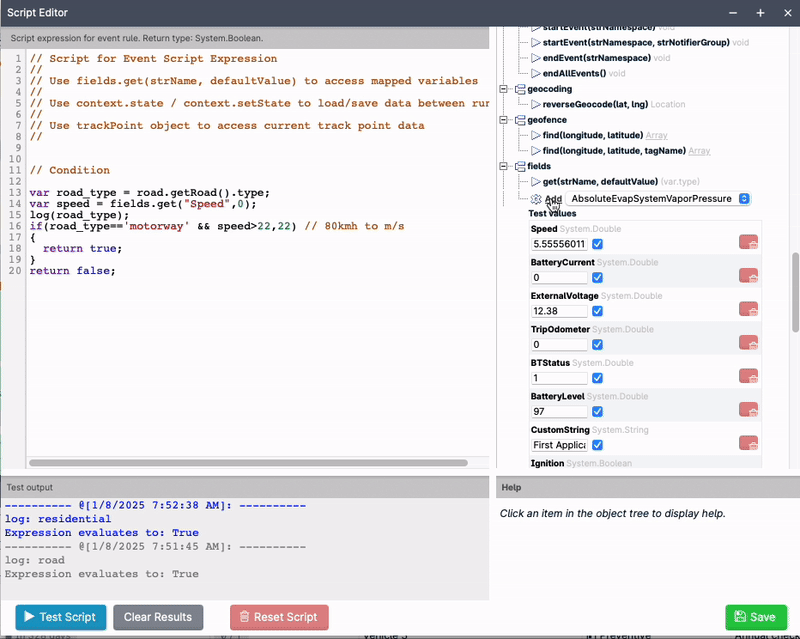Edit the BatteryCurrent value field
Image resolution: width=800 pixels, height=639 pixels.
click(x=559, y=278)
